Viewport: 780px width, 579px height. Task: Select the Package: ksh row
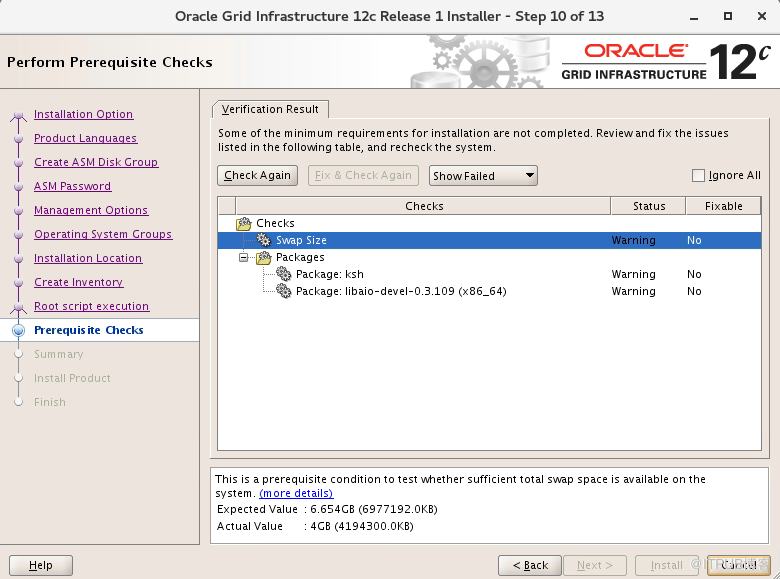[x=489, y=274]
